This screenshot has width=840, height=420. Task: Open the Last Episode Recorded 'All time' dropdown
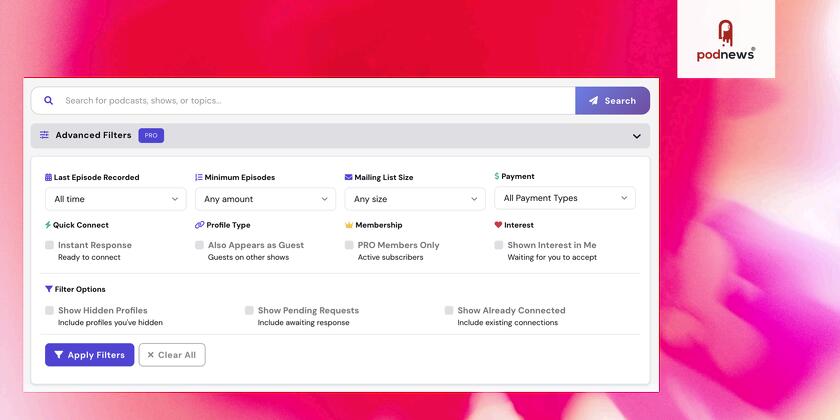(116, 199)
